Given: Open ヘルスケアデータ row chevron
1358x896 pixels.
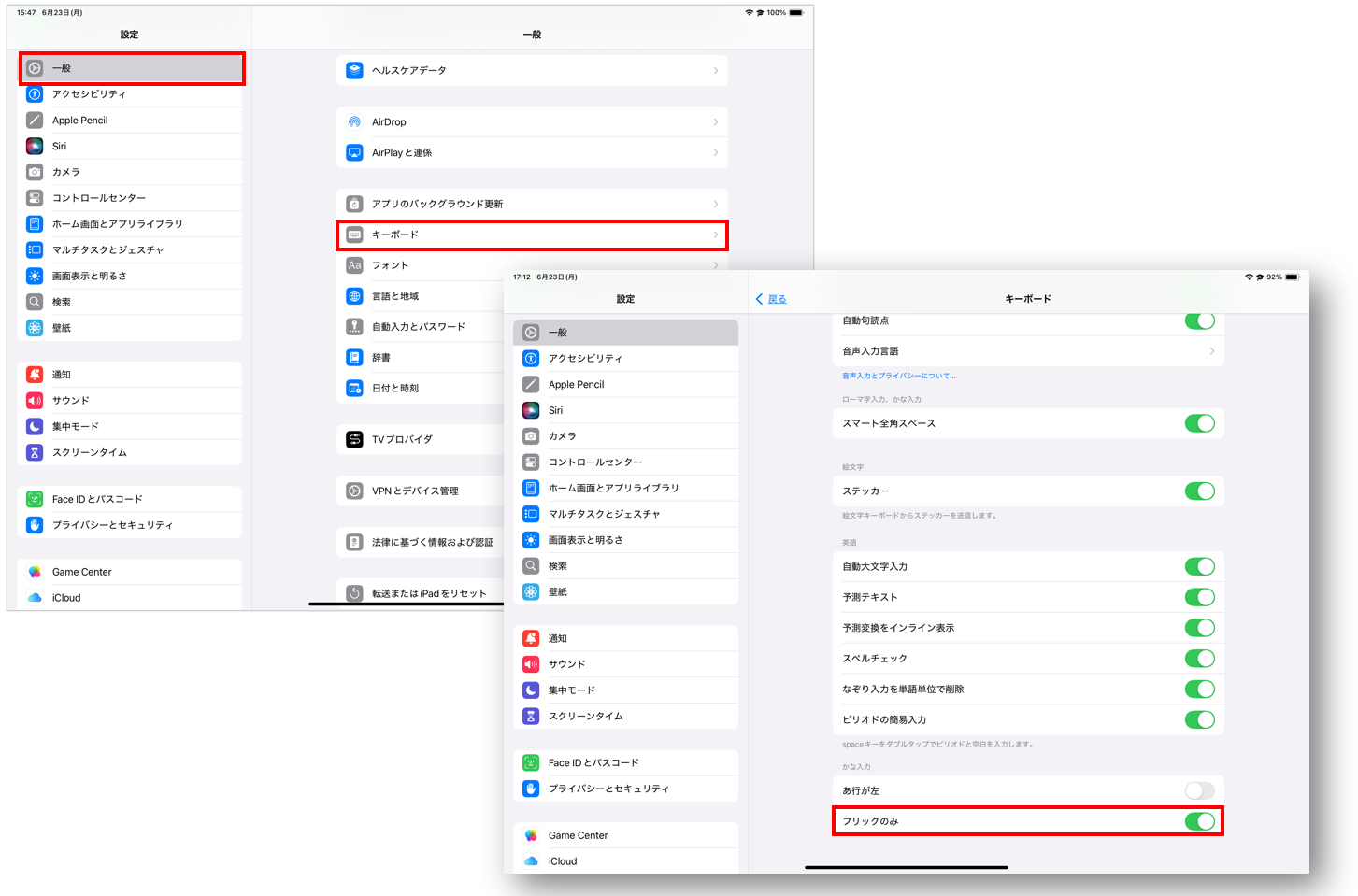Looking at the screenshot, I should coord(716,70).
